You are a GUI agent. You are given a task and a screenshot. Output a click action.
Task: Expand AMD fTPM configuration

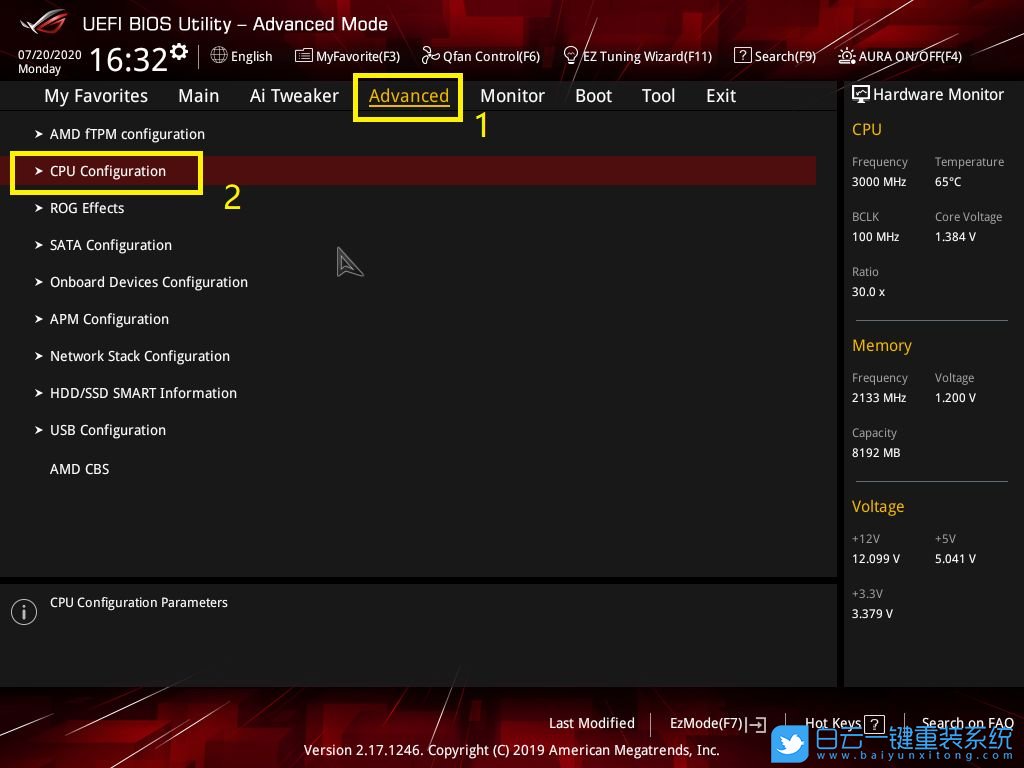tap(127, 134)
